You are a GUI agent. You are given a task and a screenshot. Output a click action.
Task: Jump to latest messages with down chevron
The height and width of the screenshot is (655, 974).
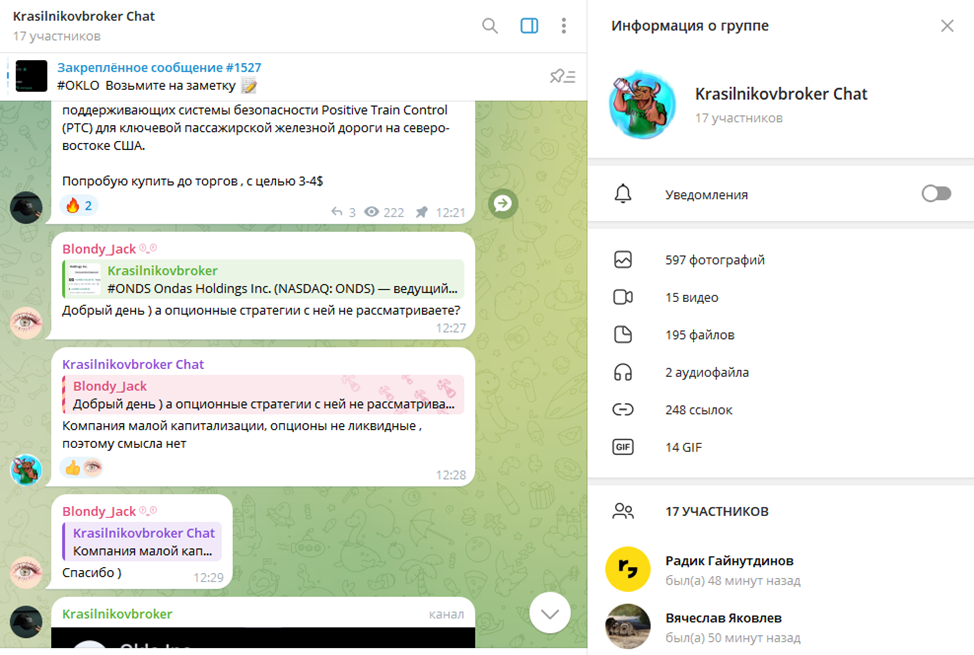(x=550, y=613)
